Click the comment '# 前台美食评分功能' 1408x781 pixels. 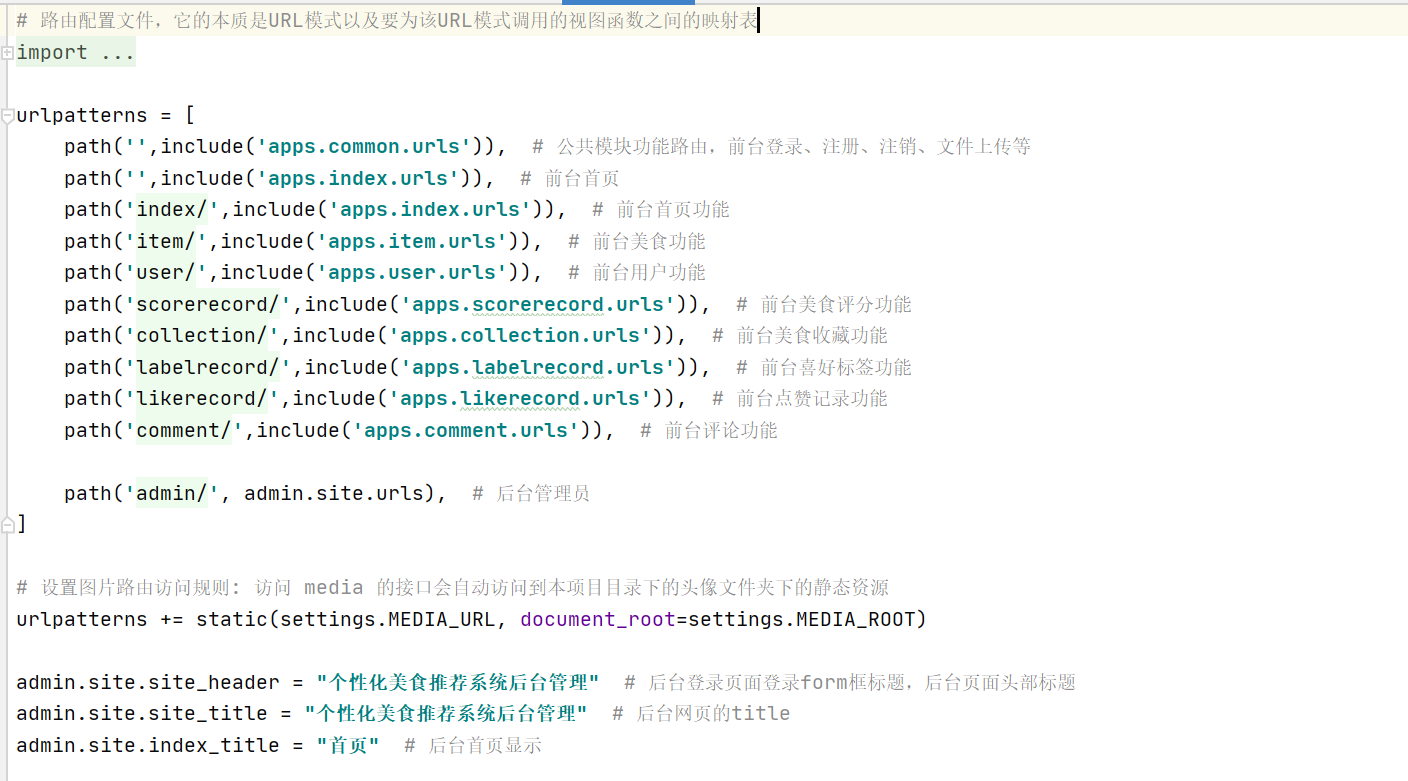(x=824, y=304)
